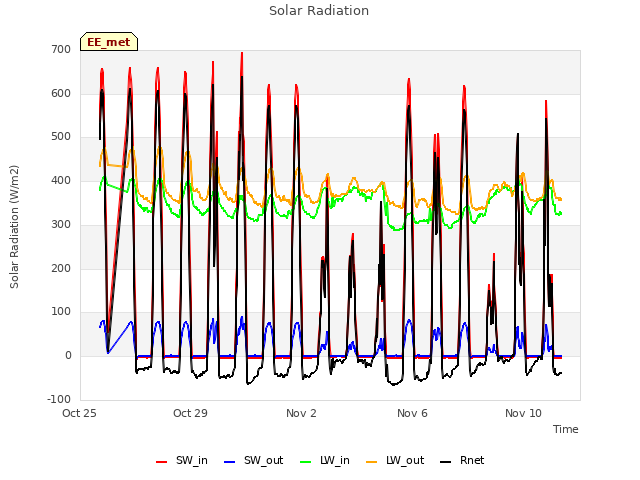The height and width of the screenshot is (480, 640).
Task: Click the 500 y-axis tick label
Action: coord(61,137)
